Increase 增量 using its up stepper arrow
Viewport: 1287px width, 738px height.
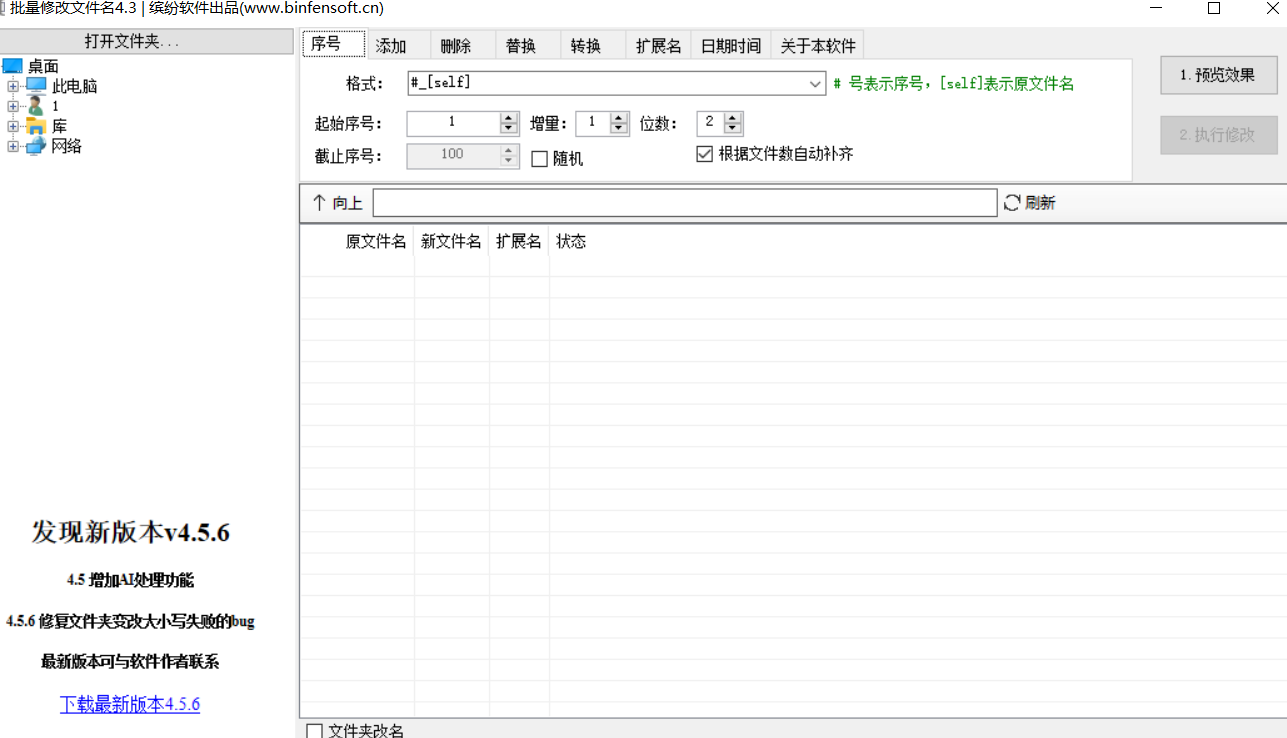[x=618, y=118]
